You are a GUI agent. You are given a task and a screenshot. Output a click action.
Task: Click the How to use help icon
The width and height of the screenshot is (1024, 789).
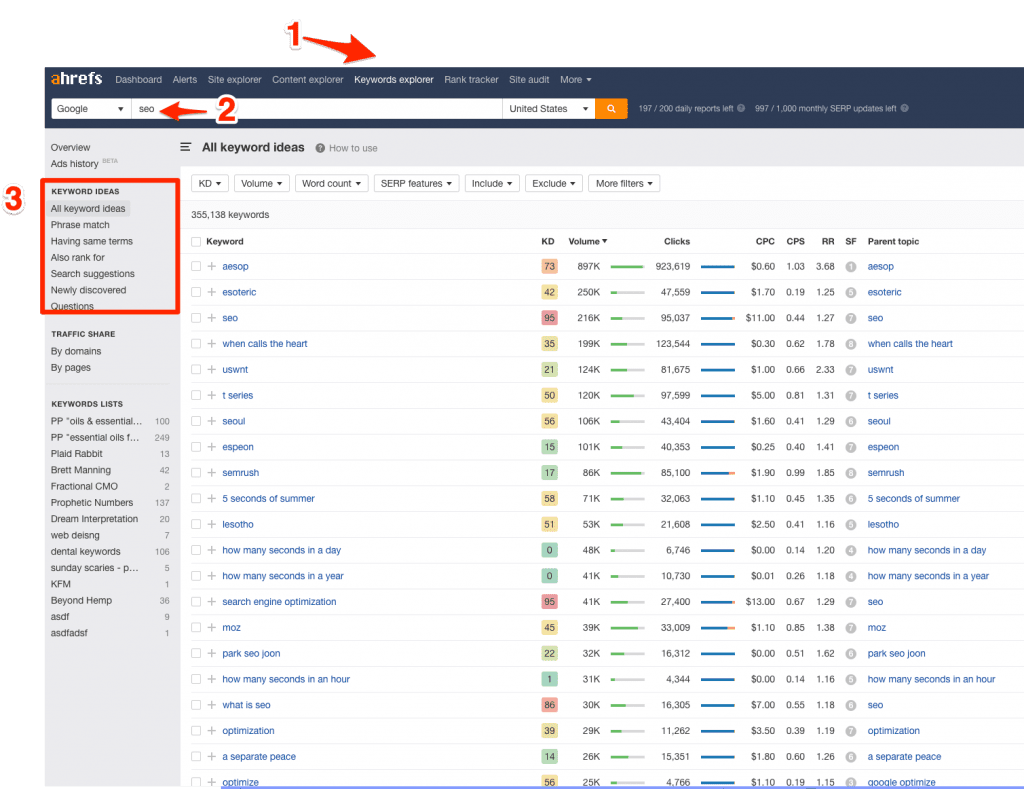click(x=320, y=148)
